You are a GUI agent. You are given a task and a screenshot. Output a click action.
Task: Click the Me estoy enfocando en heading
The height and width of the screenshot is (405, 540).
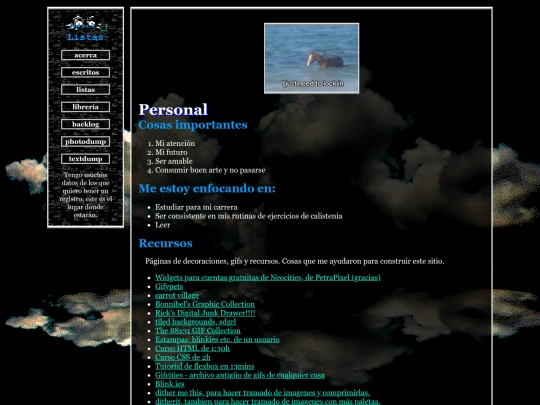pyautogui.click(x=207, y=189)
